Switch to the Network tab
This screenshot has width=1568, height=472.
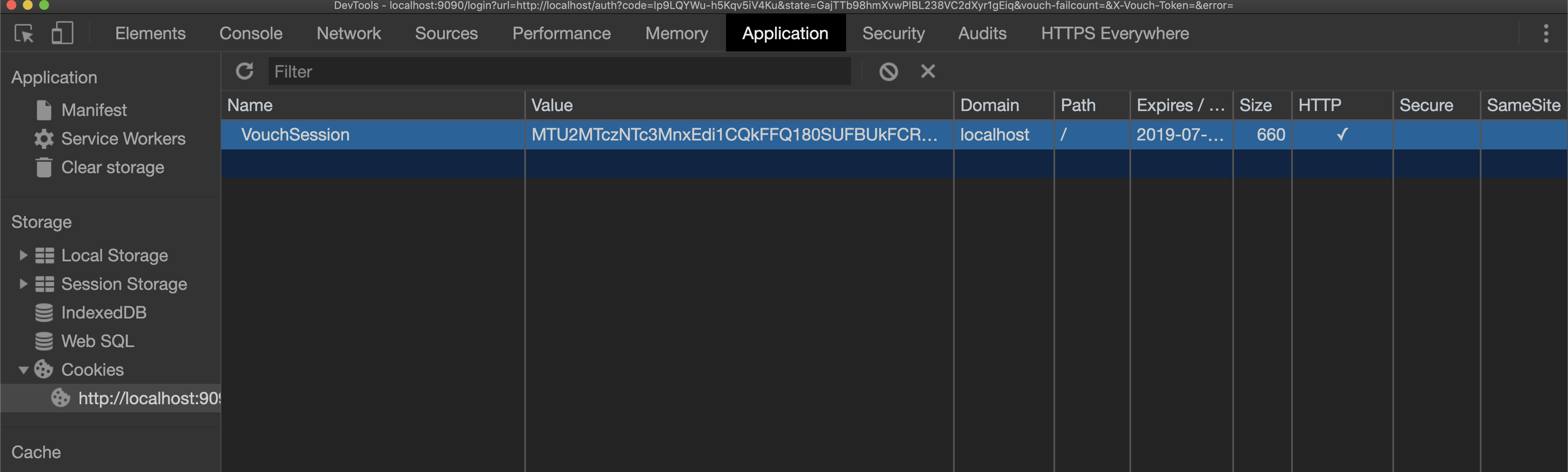348,33
